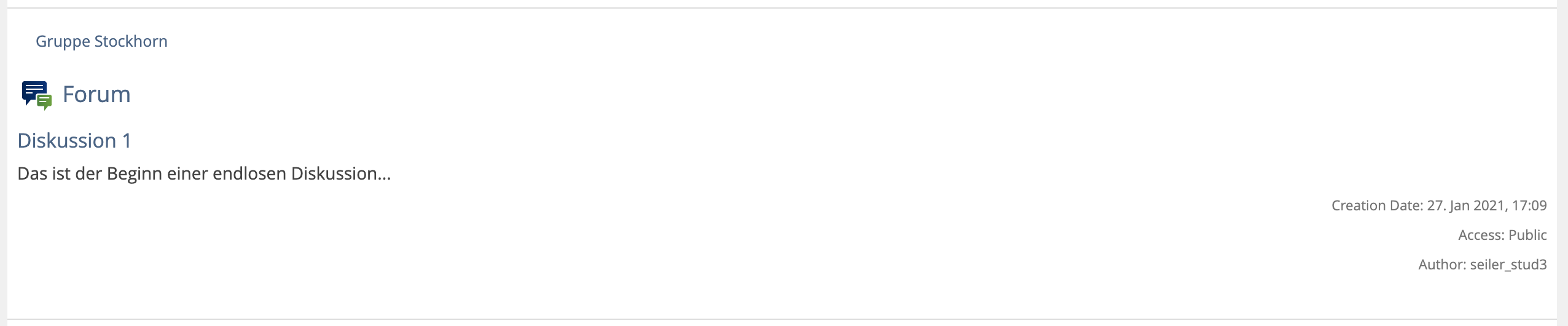Open the Gruppe Stockhorn link
Screen dimensions: 1568x326
point(101,41)
